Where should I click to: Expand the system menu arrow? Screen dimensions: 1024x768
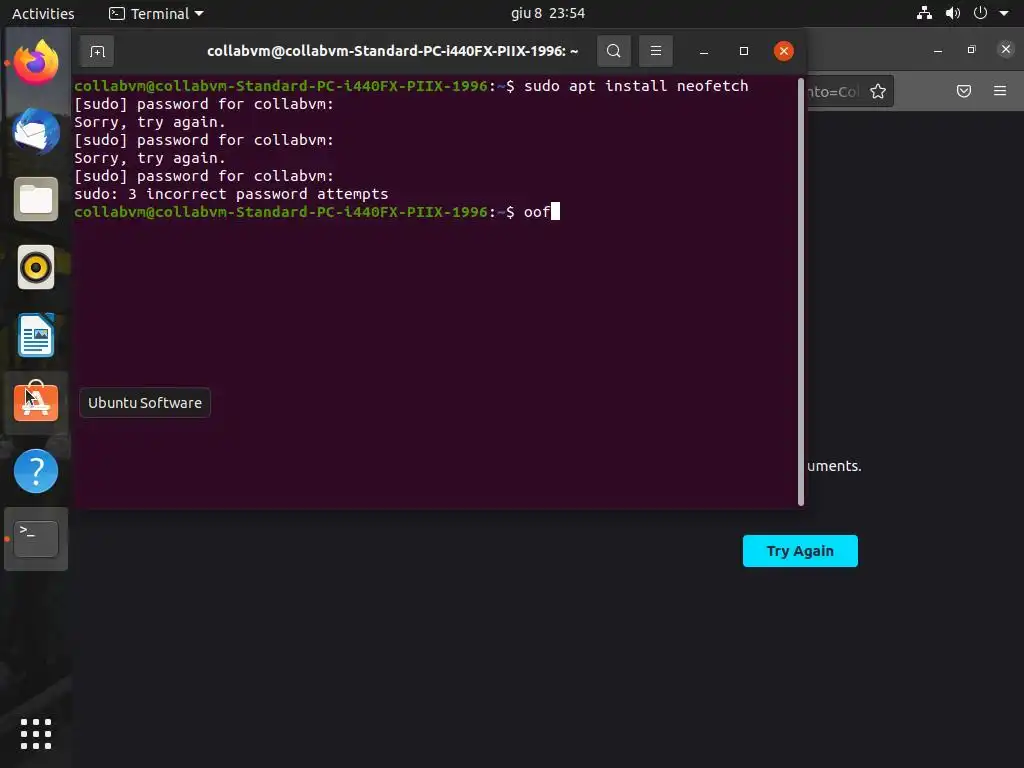click(x=1004, y=13)
